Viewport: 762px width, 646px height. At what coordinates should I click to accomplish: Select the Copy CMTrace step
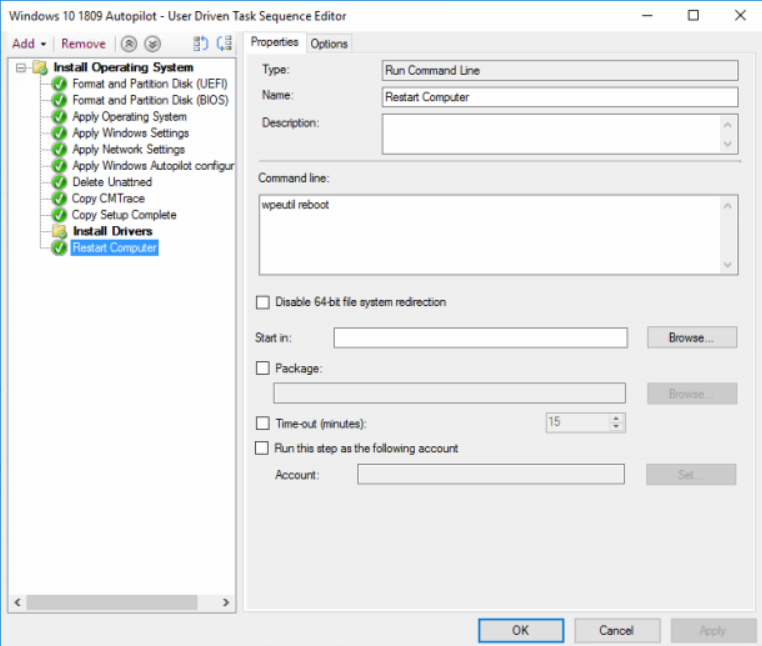108,198
